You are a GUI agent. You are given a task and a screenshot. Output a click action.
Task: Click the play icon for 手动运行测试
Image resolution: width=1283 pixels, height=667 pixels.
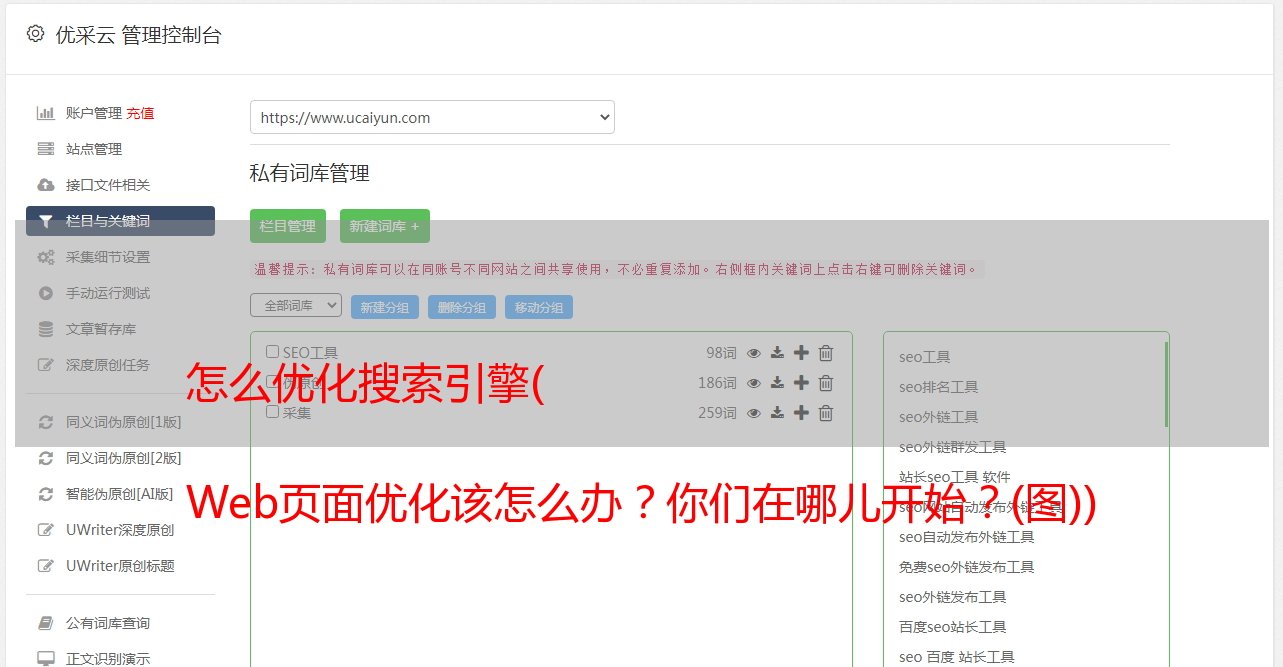pos(46,293)
